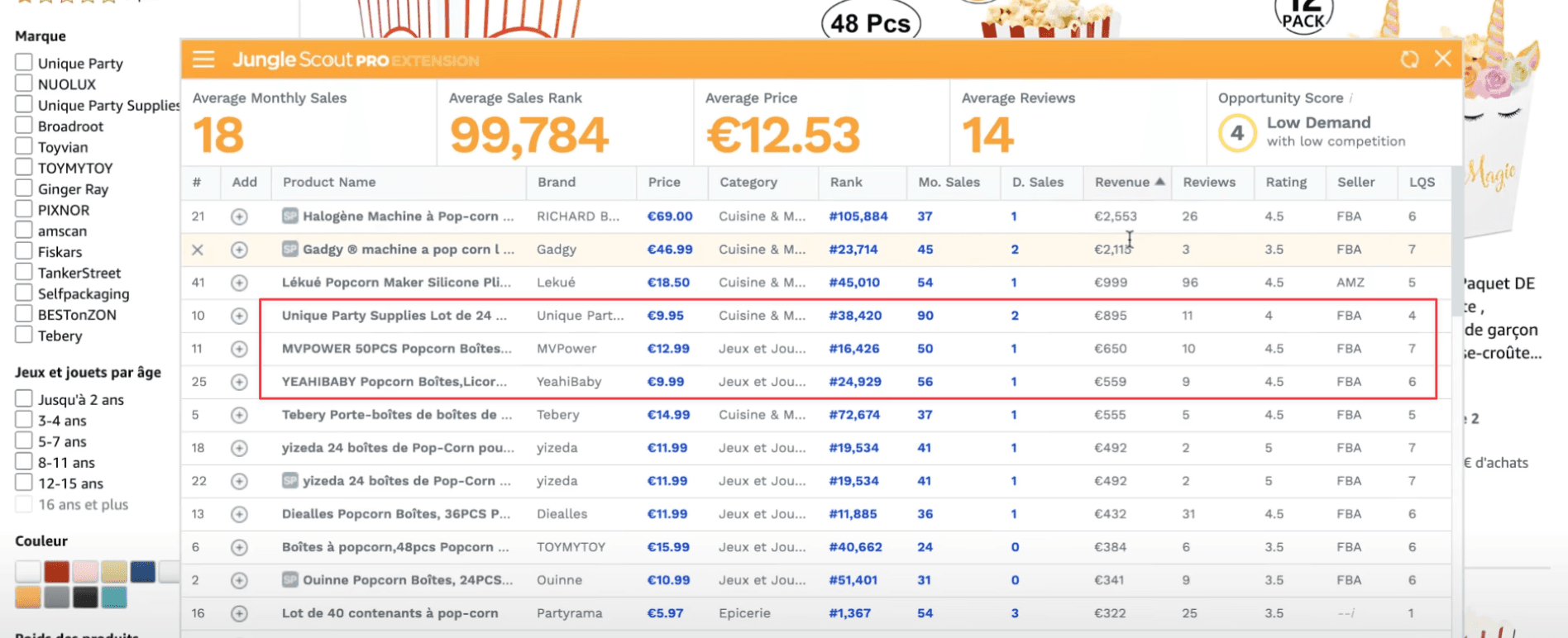Check the TOYMYTOY brand filter
This screenshot has height=638, width=1568.
pyautogui.click(x=24, y=167)
